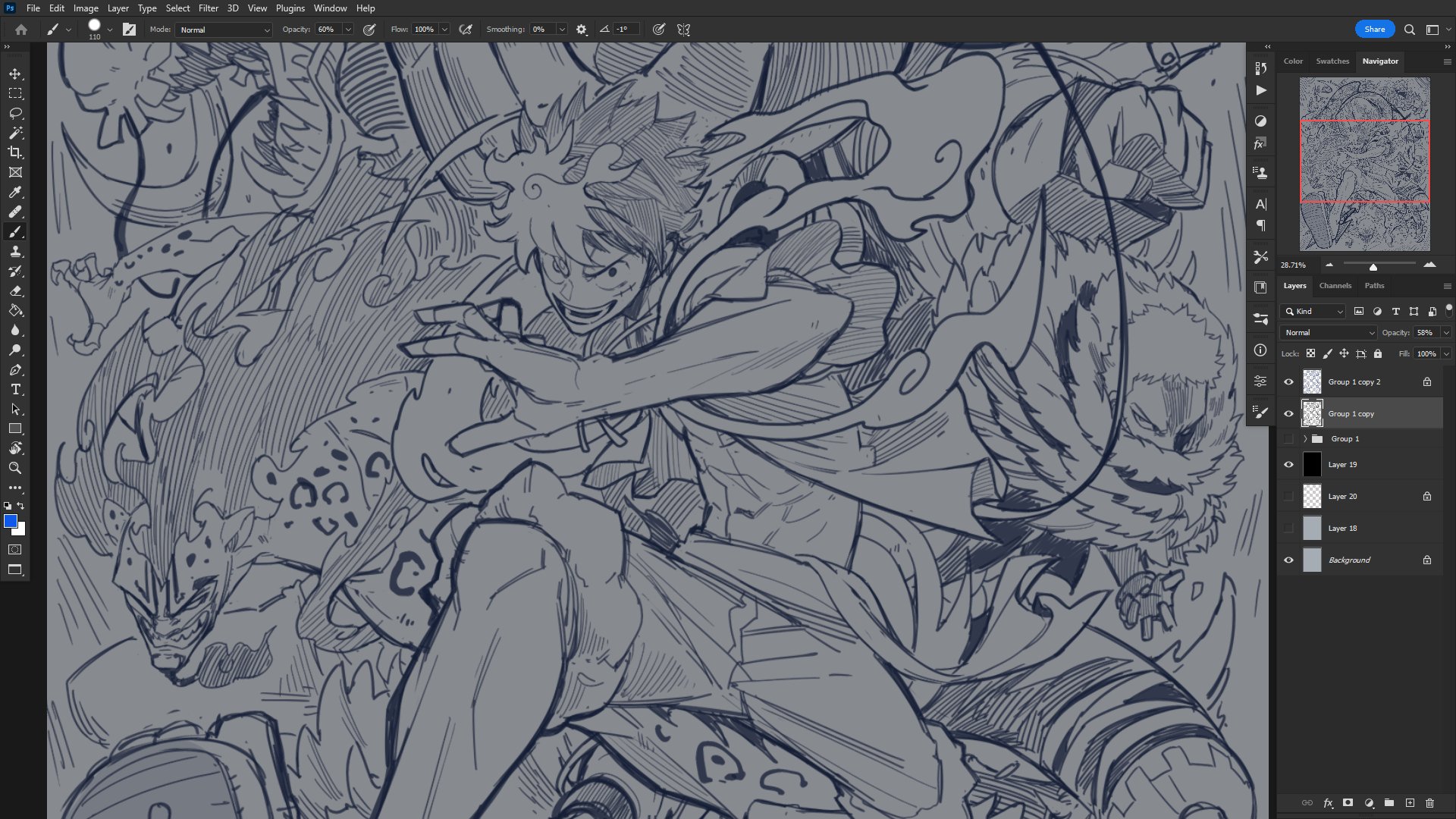Select the Eyedropper tool

pos(15,193)
